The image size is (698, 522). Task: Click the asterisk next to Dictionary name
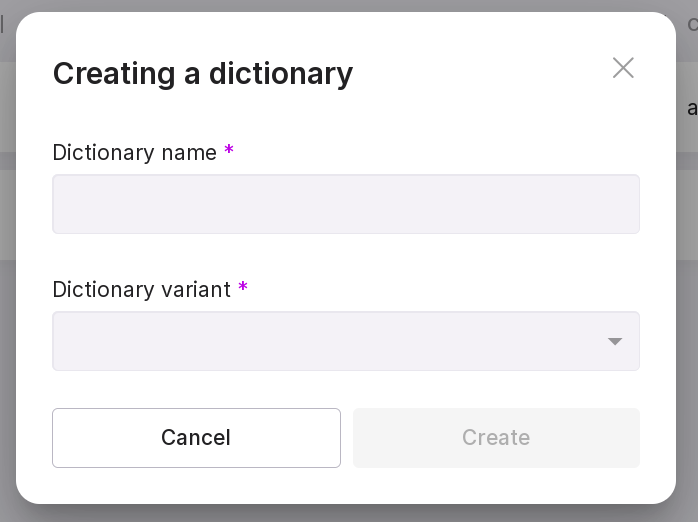tap(229, 151)
